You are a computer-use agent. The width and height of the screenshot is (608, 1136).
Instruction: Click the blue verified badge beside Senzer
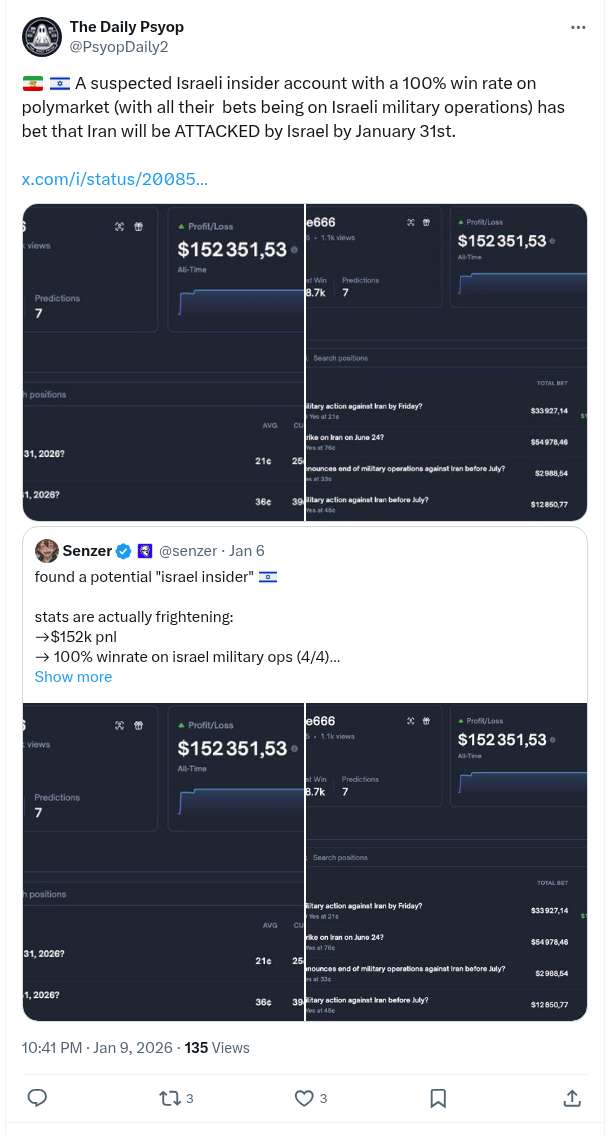(x=124, y=551)
